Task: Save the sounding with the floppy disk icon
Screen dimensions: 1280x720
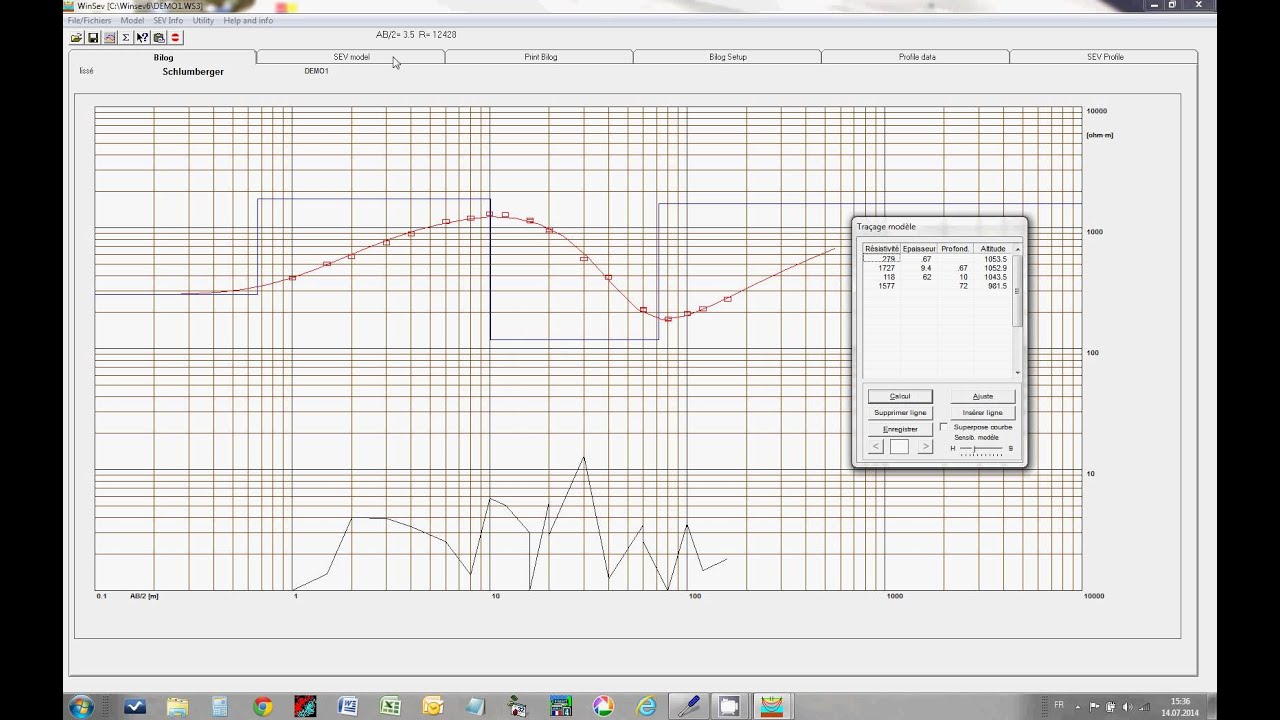Action: [93, 38]
